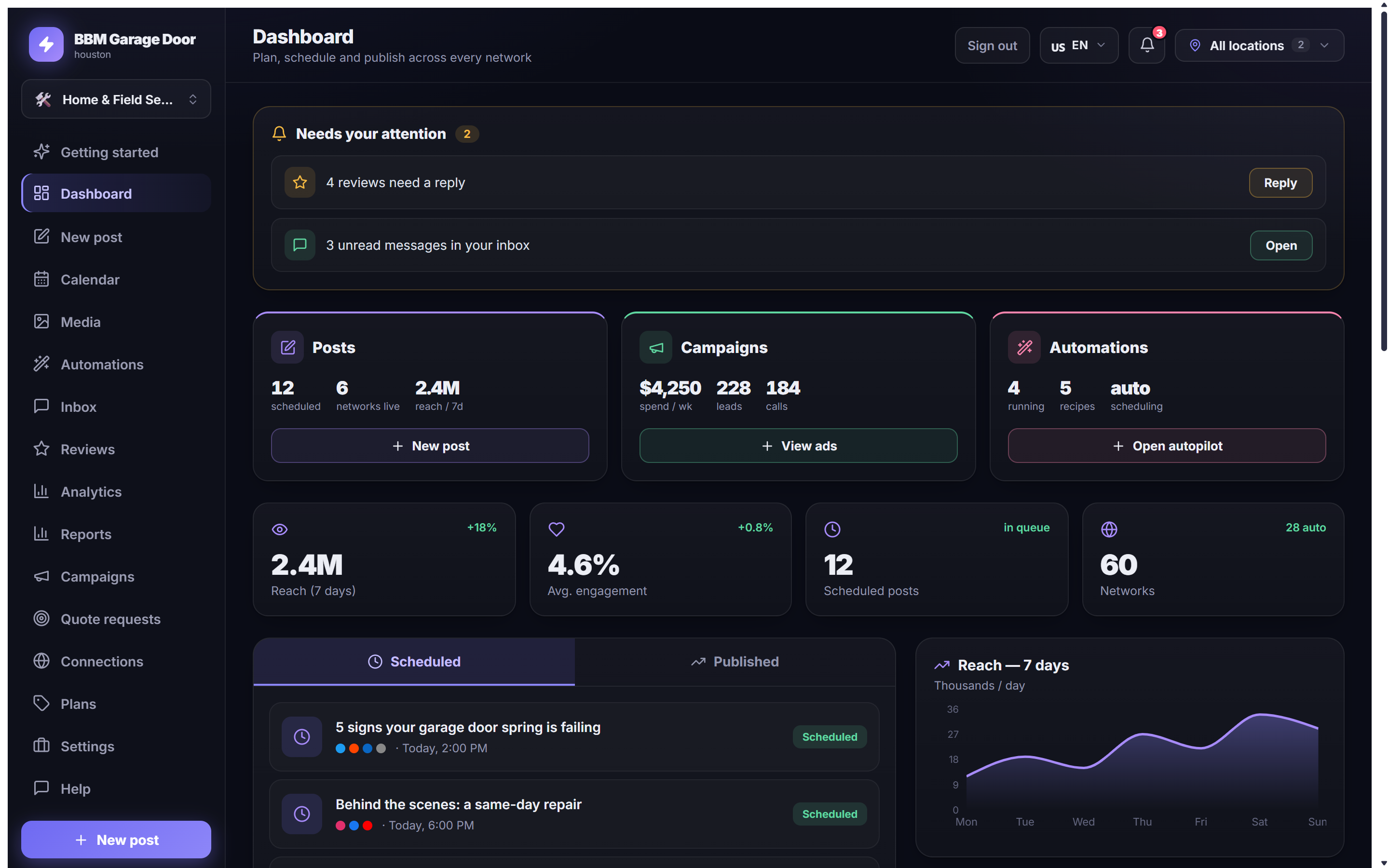Open Getting started in sidebar
This screenshot has width=1389, height=868.
tap(116, 152)
